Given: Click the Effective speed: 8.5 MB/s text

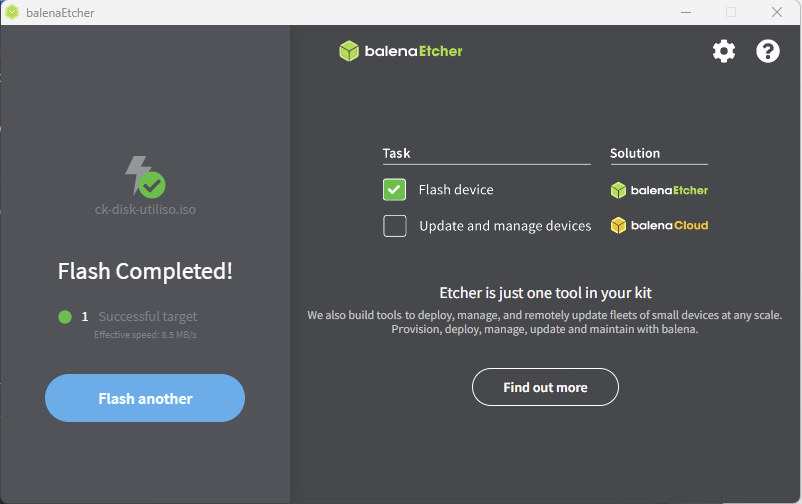Looking at the screenshot, I should [x=145, y=335].
